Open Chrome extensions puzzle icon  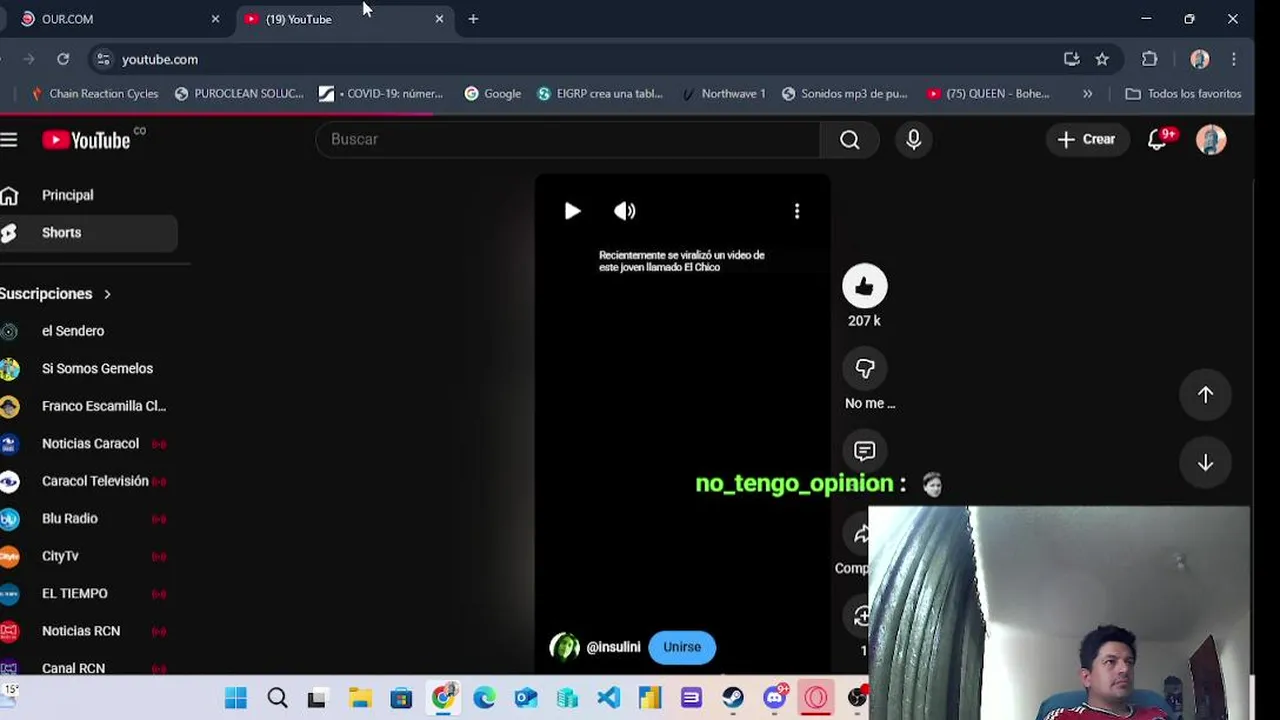pos(1150,59)
